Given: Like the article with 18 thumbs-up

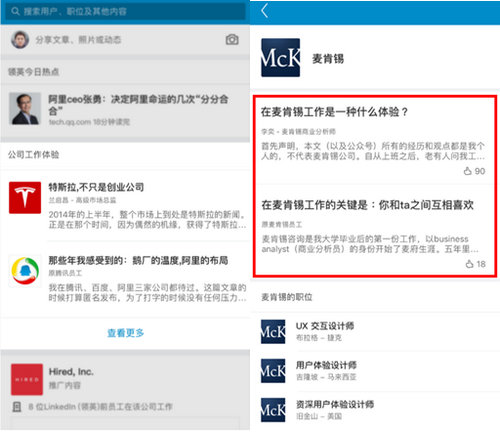Looking at the screenshot, I should [469, 264].
